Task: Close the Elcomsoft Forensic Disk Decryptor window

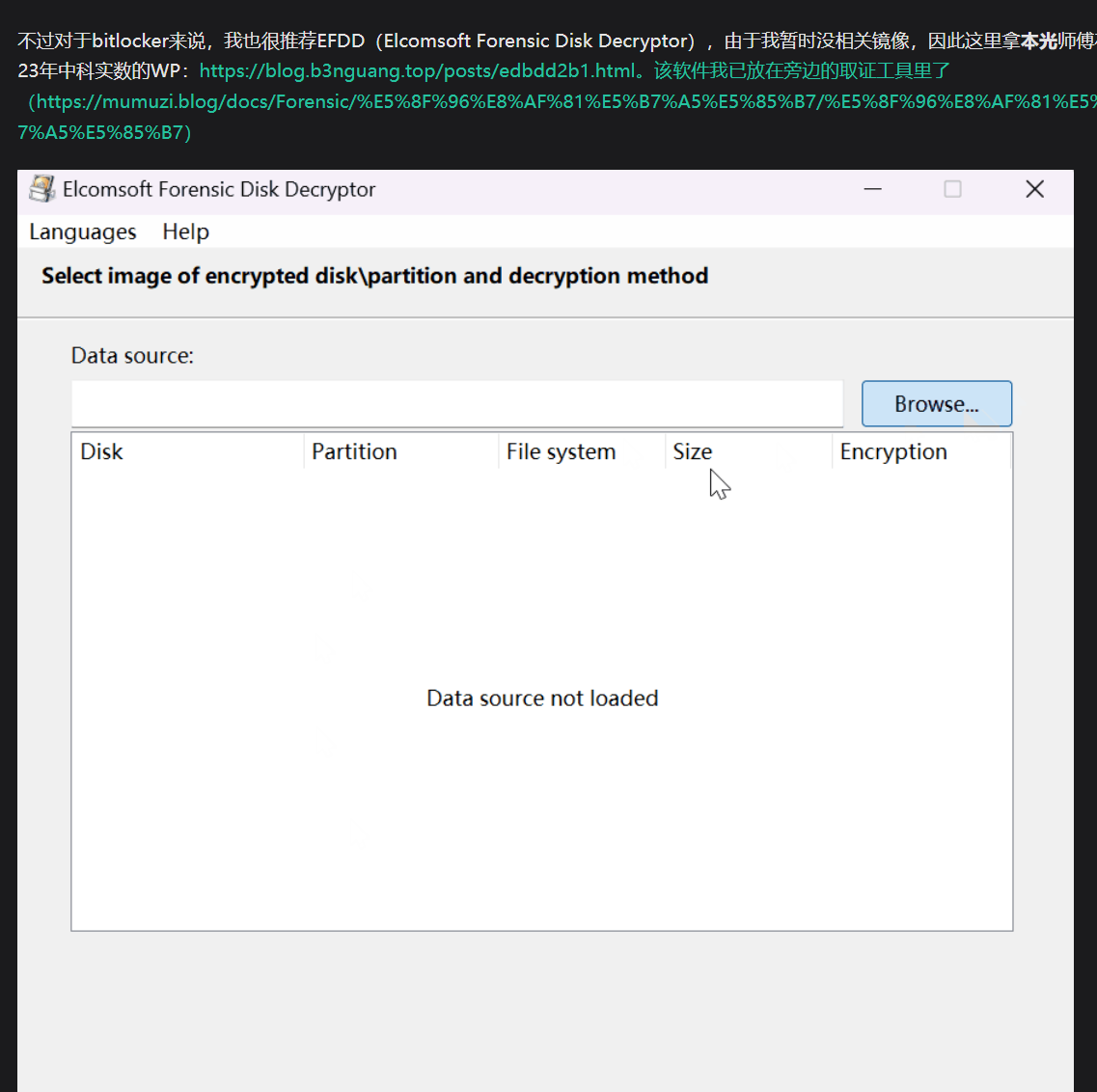Action: click(1034, 189)
